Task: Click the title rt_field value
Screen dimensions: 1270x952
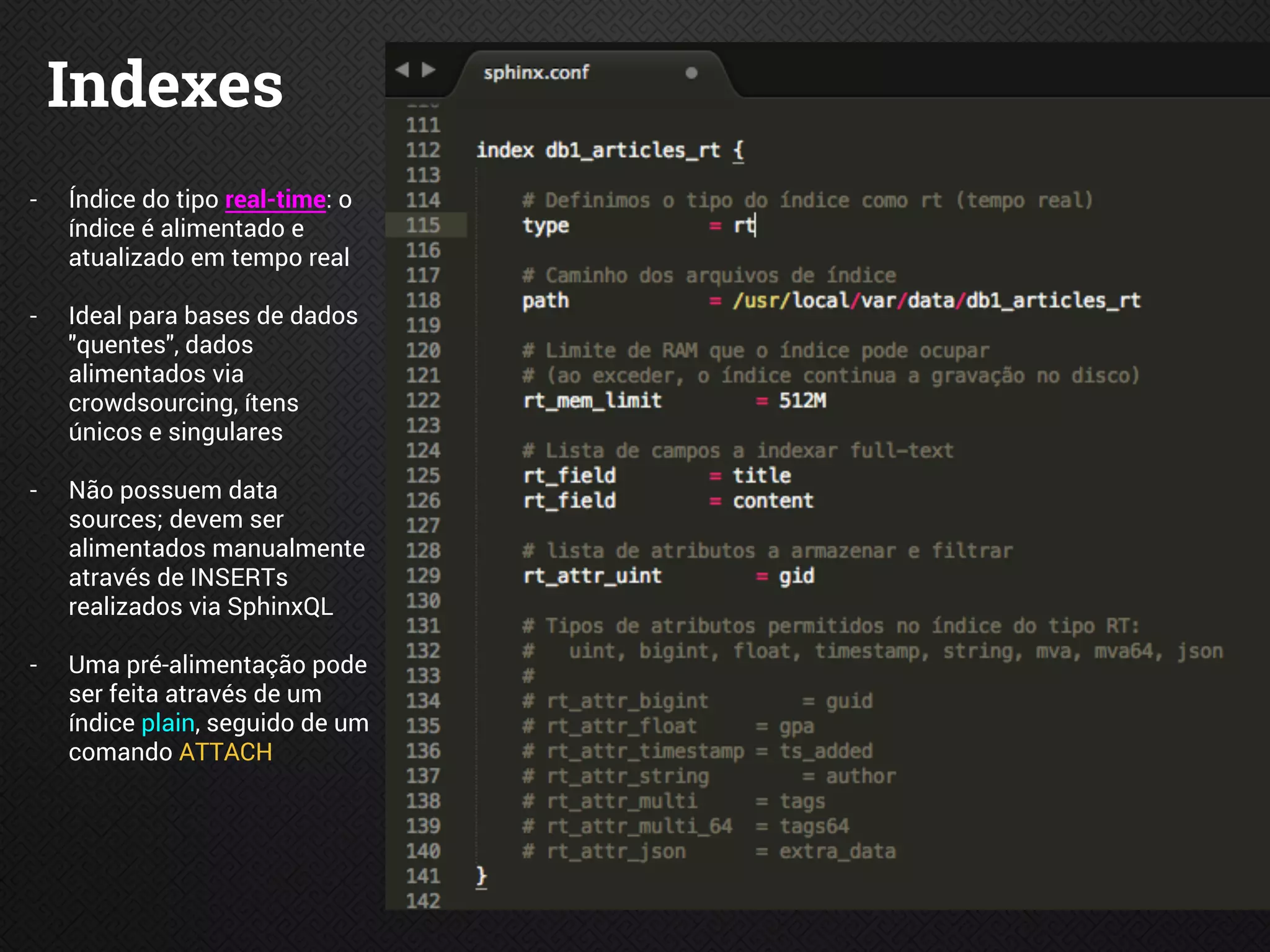Action: coord(762,476)
